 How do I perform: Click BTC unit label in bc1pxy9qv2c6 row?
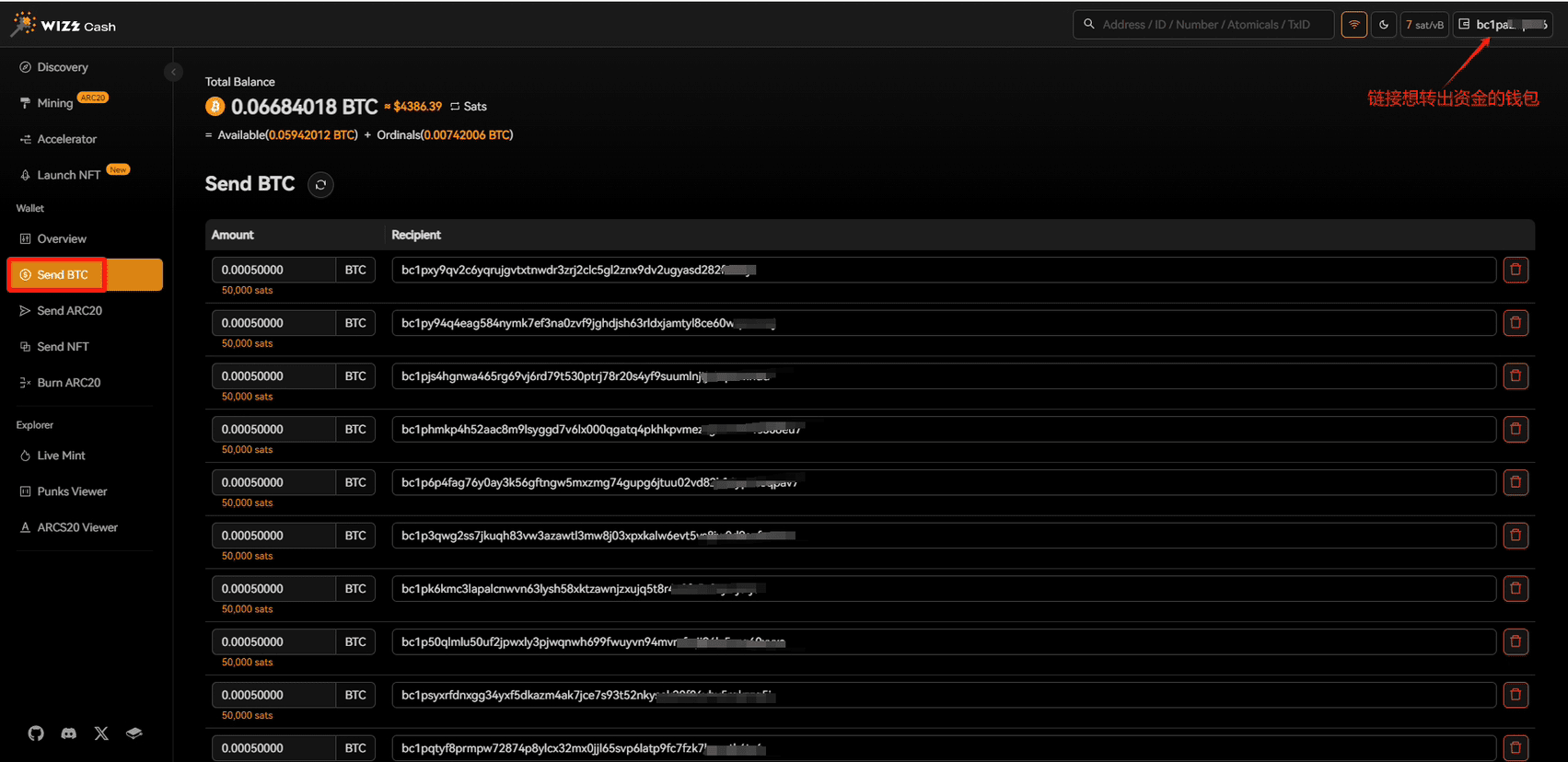tap(355, 270)
